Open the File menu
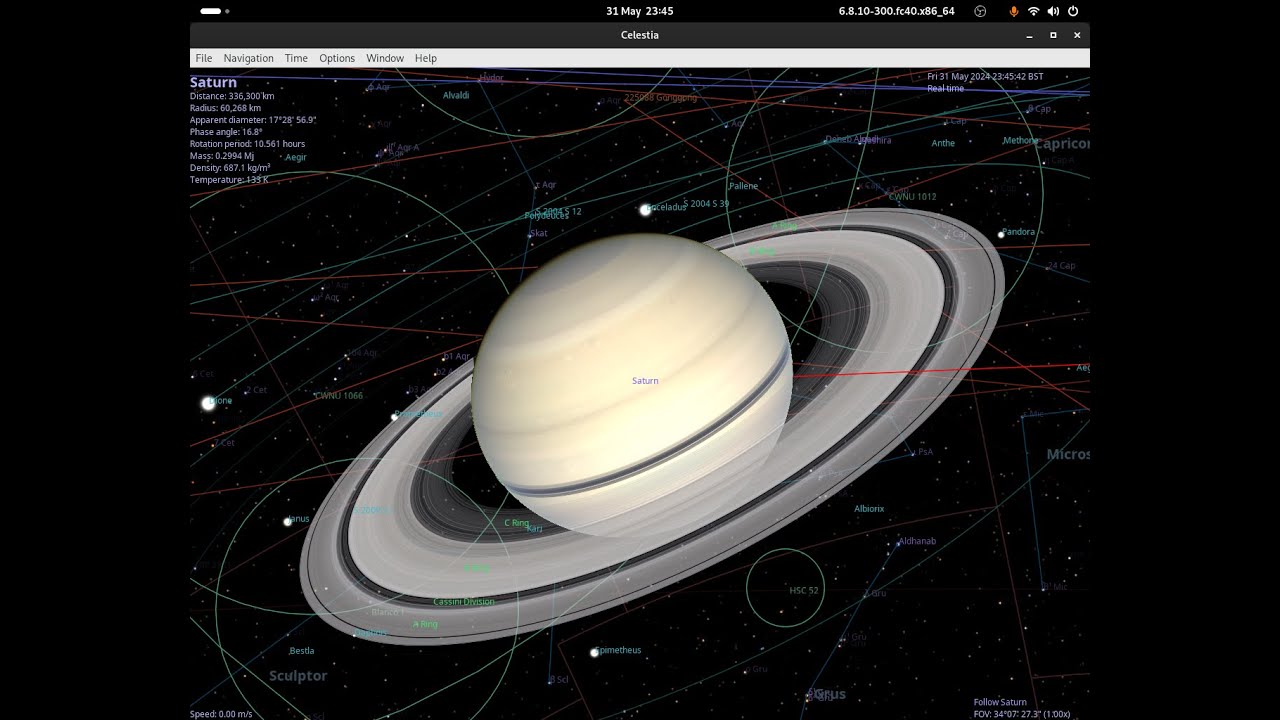 click(x=203, y=58)
